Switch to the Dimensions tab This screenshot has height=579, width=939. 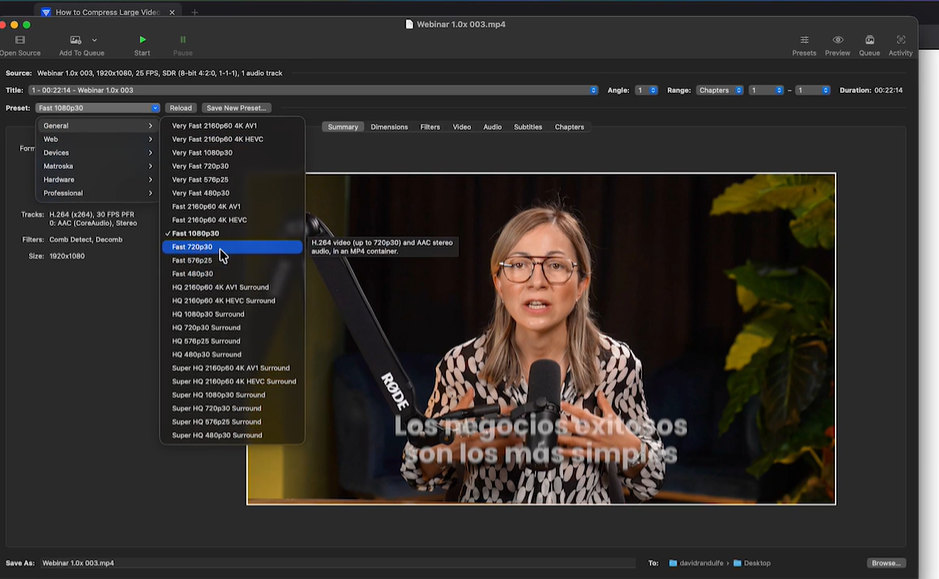tap(389, 127)
